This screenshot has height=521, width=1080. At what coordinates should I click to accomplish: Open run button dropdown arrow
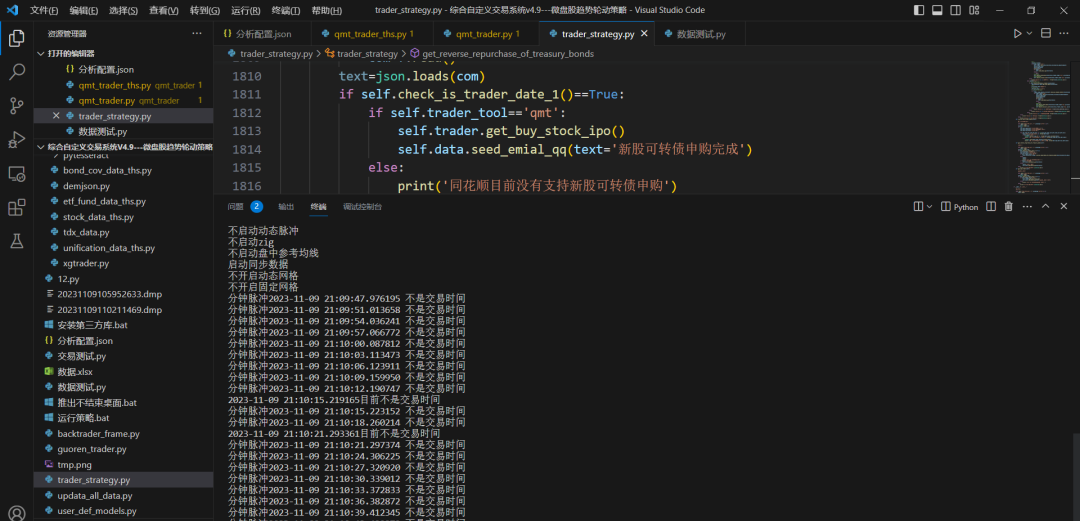(1030, 34)
